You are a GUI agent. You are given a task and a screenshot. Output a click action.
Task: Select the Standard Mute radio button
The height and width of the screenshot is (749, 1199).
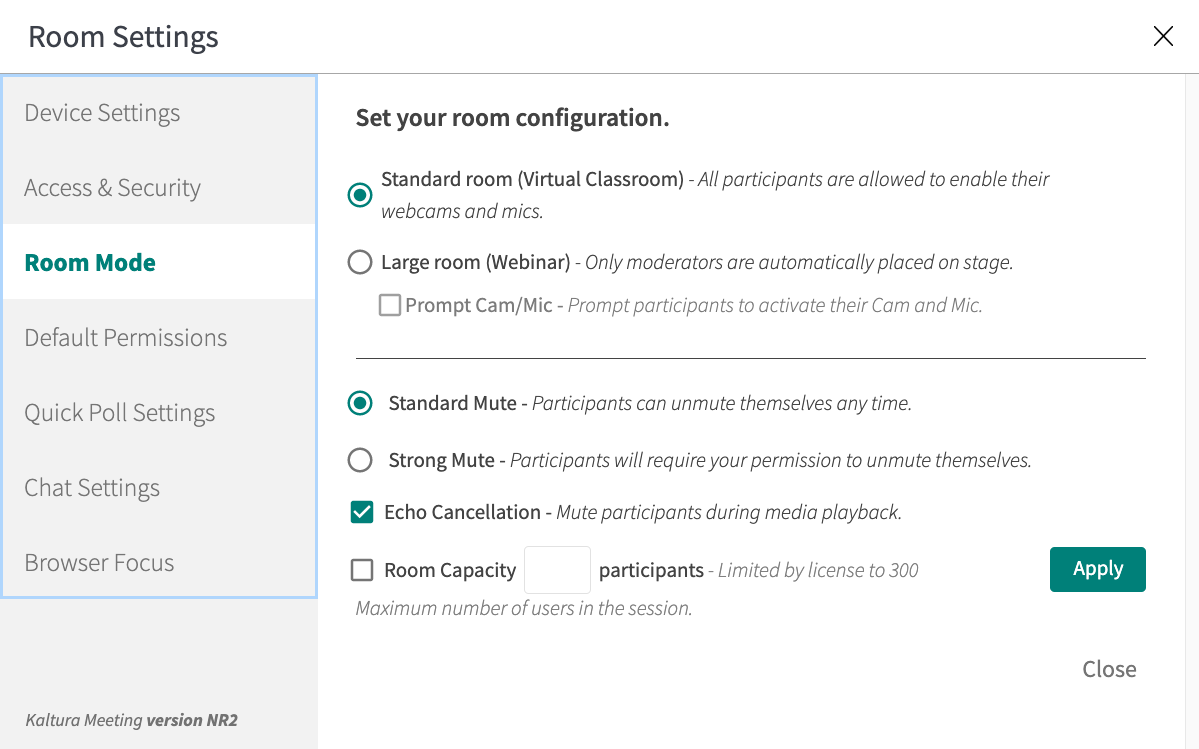[360, 404]
